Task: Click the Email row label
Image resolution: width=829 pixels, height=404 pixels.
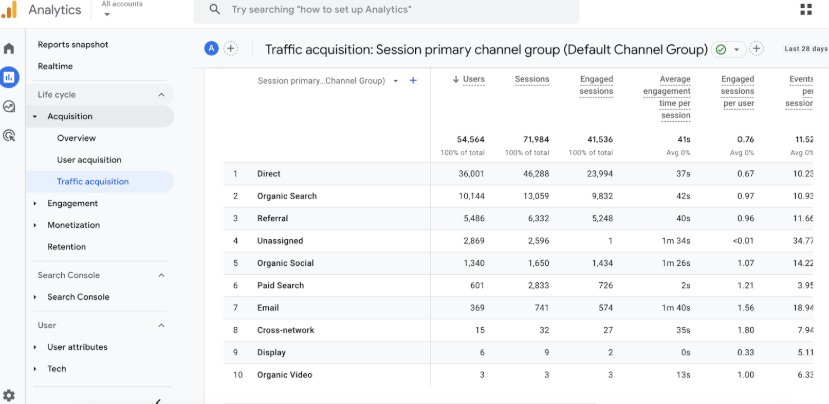Action: 268,307
